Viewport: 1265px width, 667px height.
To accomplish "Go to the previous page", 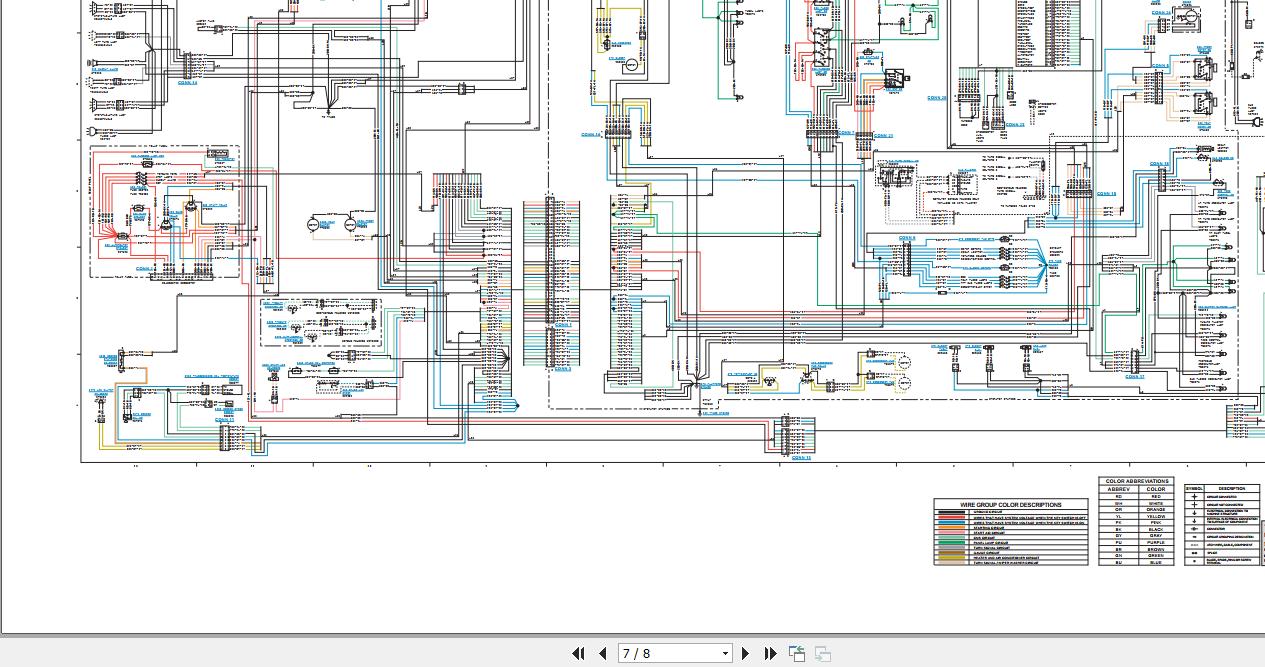I will 603,654.
